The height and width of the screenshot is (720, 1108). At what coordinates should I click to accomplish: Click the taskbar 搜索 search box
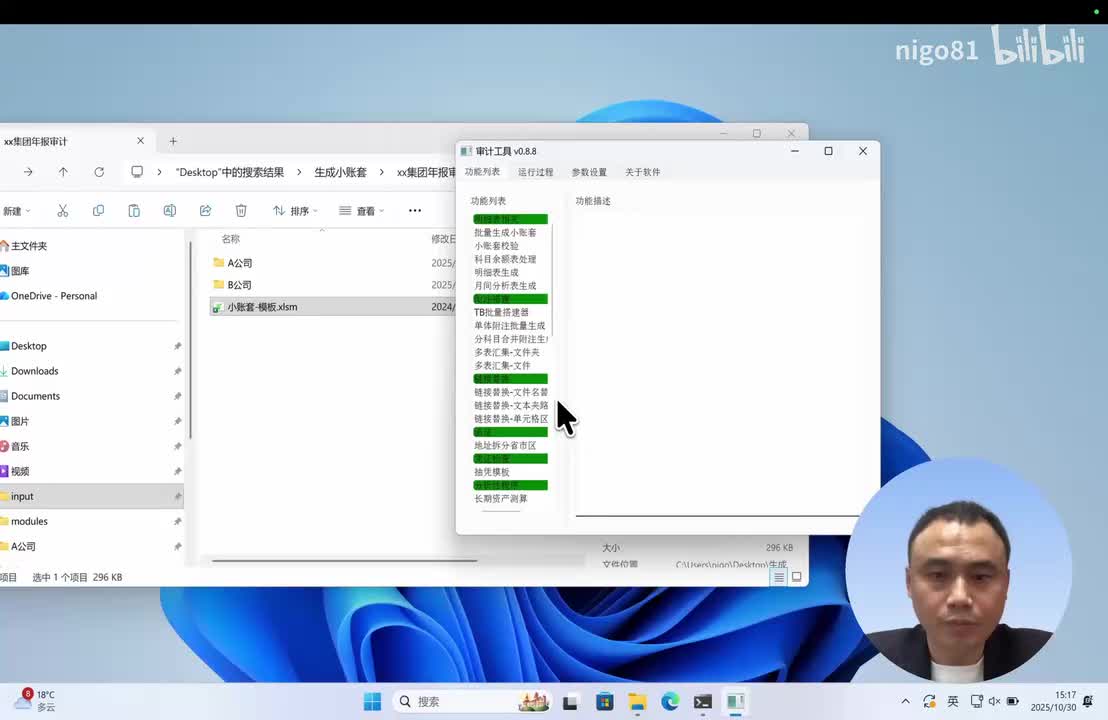472,702
